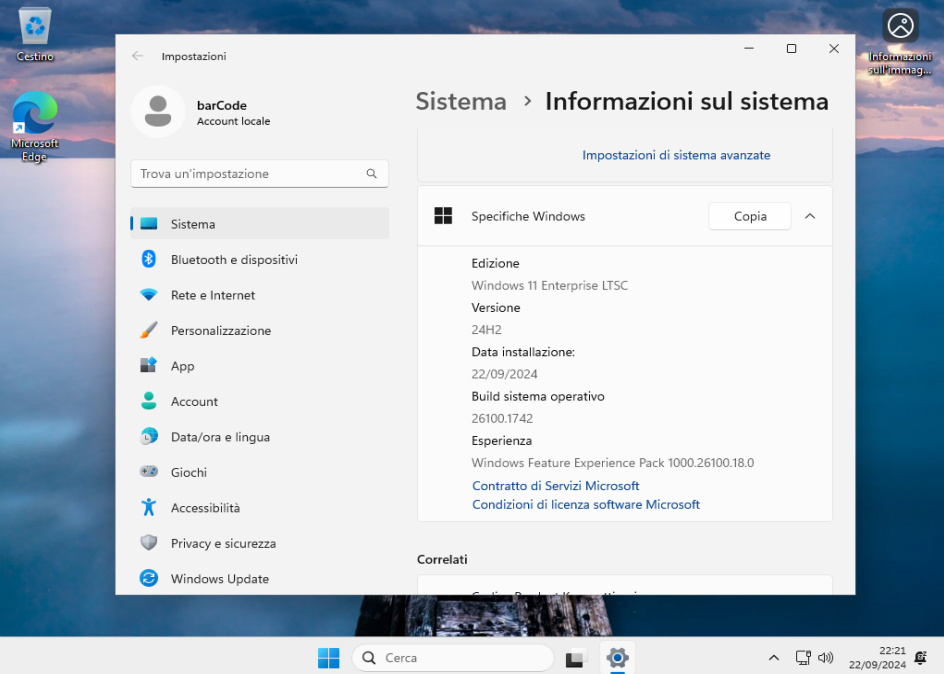Open Personalizzazione settings
Screen dimensions: 944x674
(259, 330)
